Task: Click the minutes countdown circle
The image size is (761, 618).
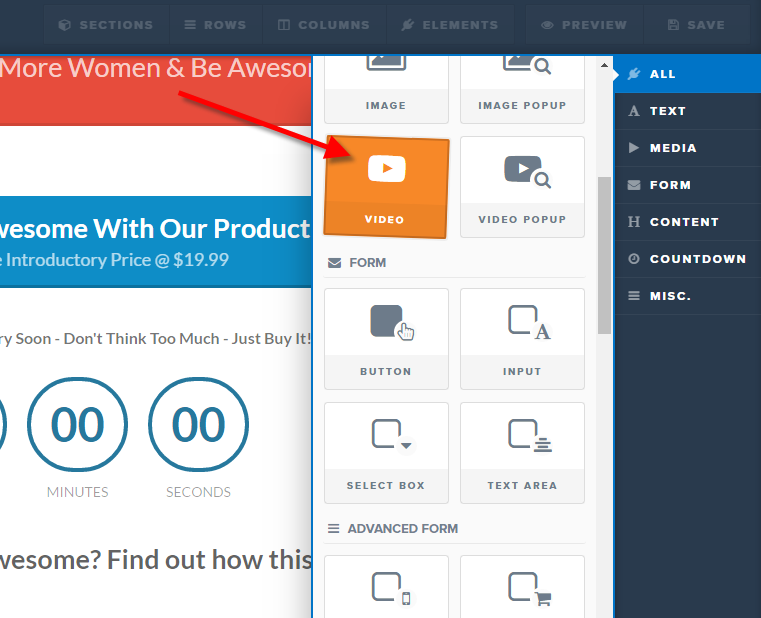Action: click(x=78, y=425)
